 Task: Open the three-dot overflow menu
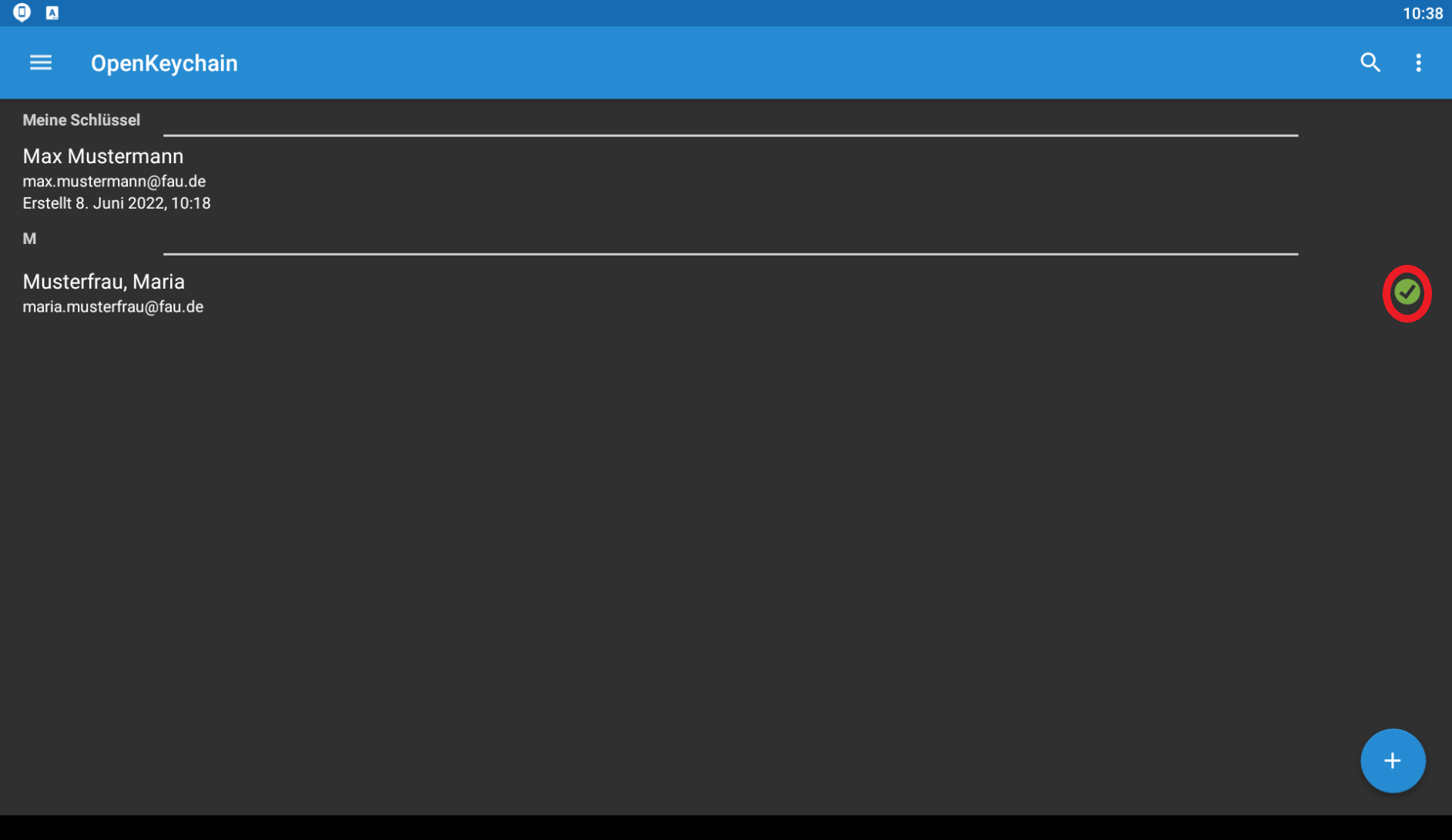point(1418,62)
